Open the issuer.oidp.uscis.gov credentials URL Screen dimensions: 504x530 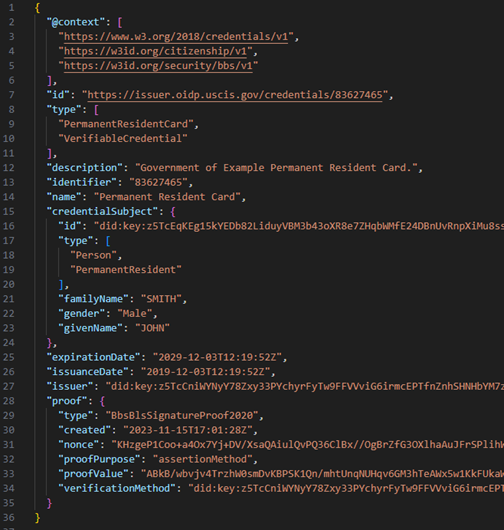(x=235, y=95)
